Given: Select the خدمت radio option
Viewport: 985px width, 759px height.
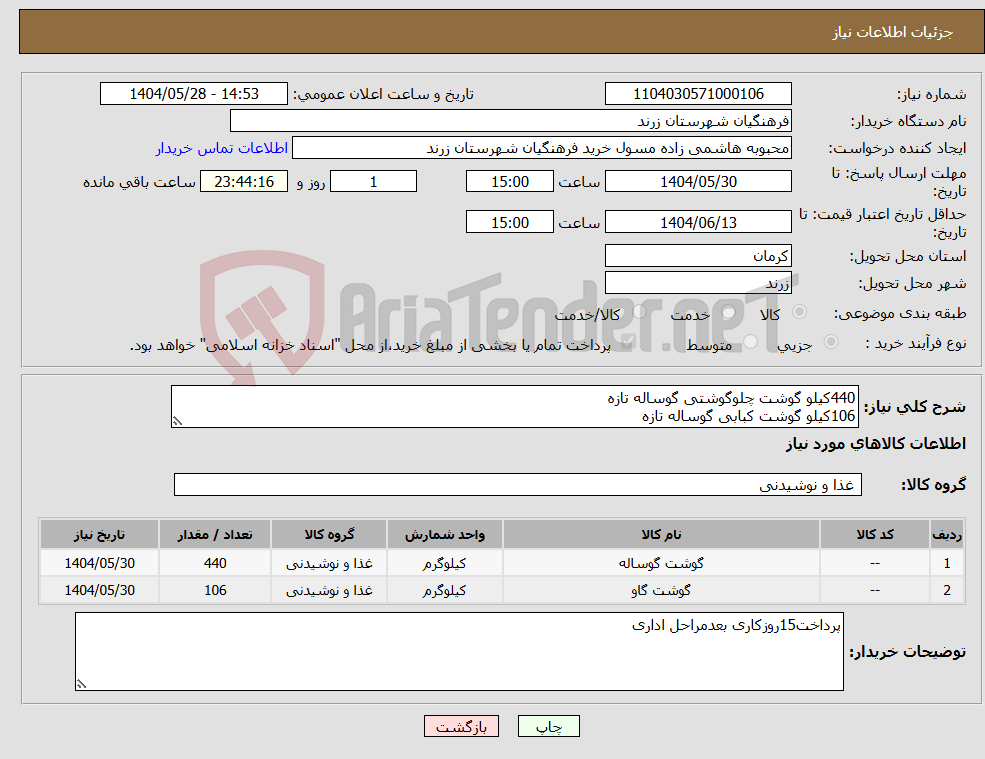Looking at the screenshot, I should tap(729, 312).
